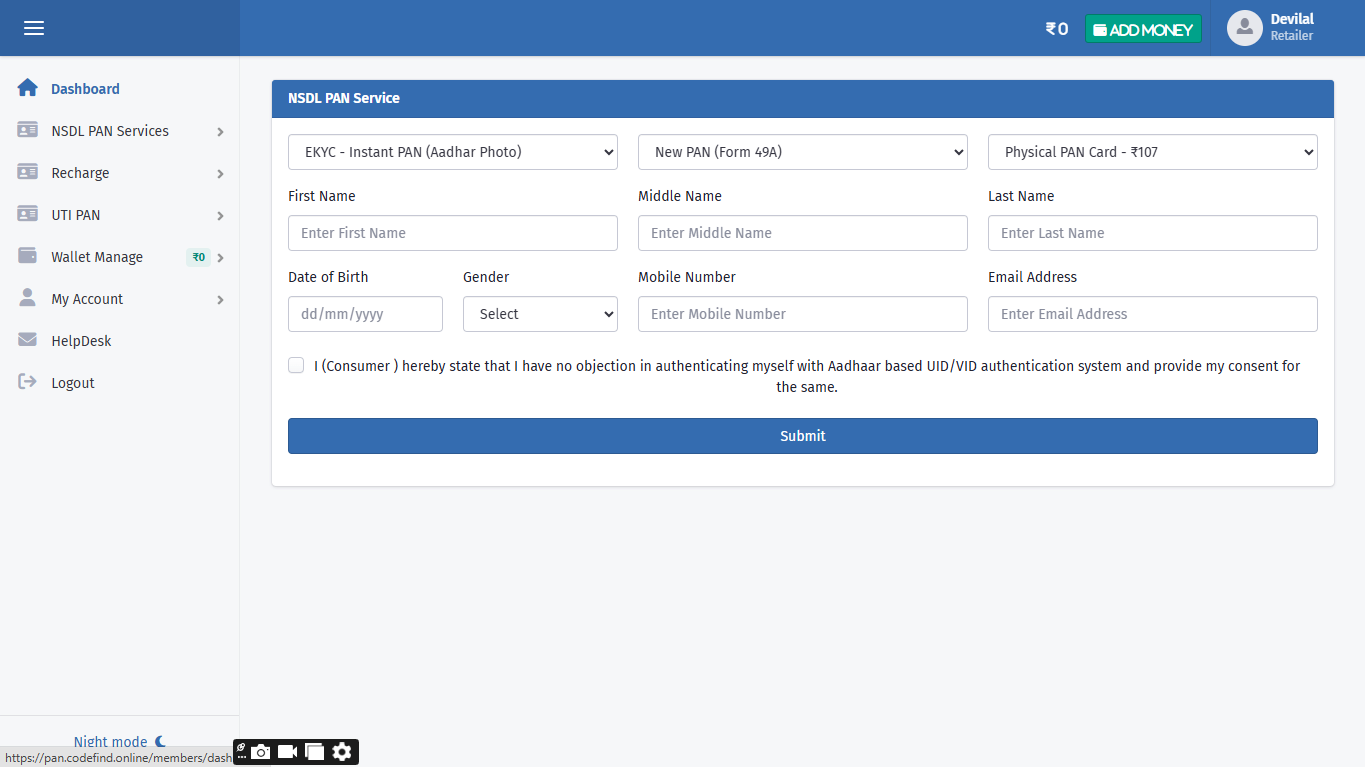This screenshot has width=1365, height=767.
Task: Open NSDL PAN Services menu item
Action: [110, 131]
